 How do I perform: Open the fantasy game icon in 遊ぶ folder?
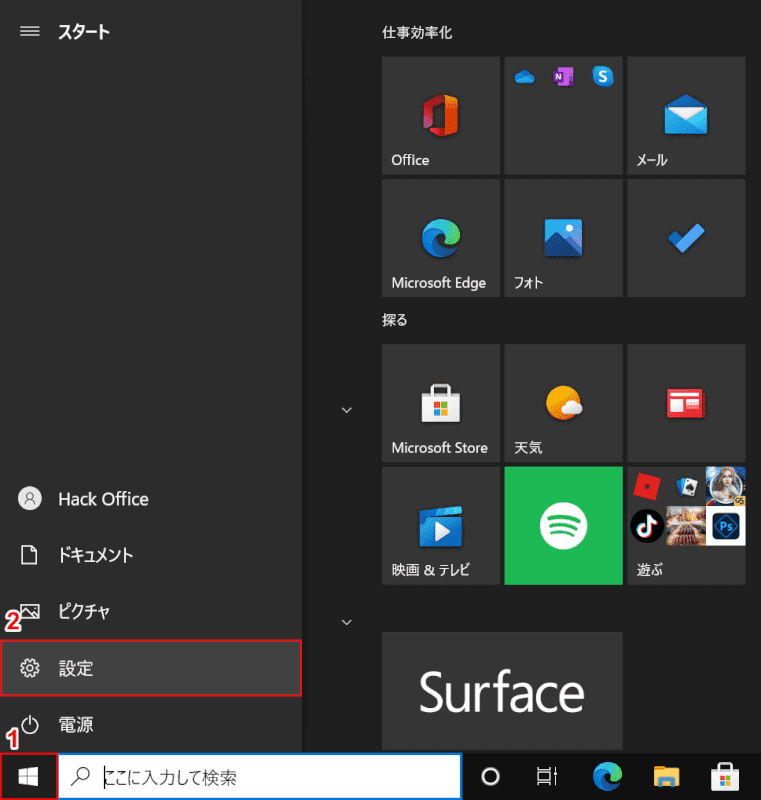[725, 486]
